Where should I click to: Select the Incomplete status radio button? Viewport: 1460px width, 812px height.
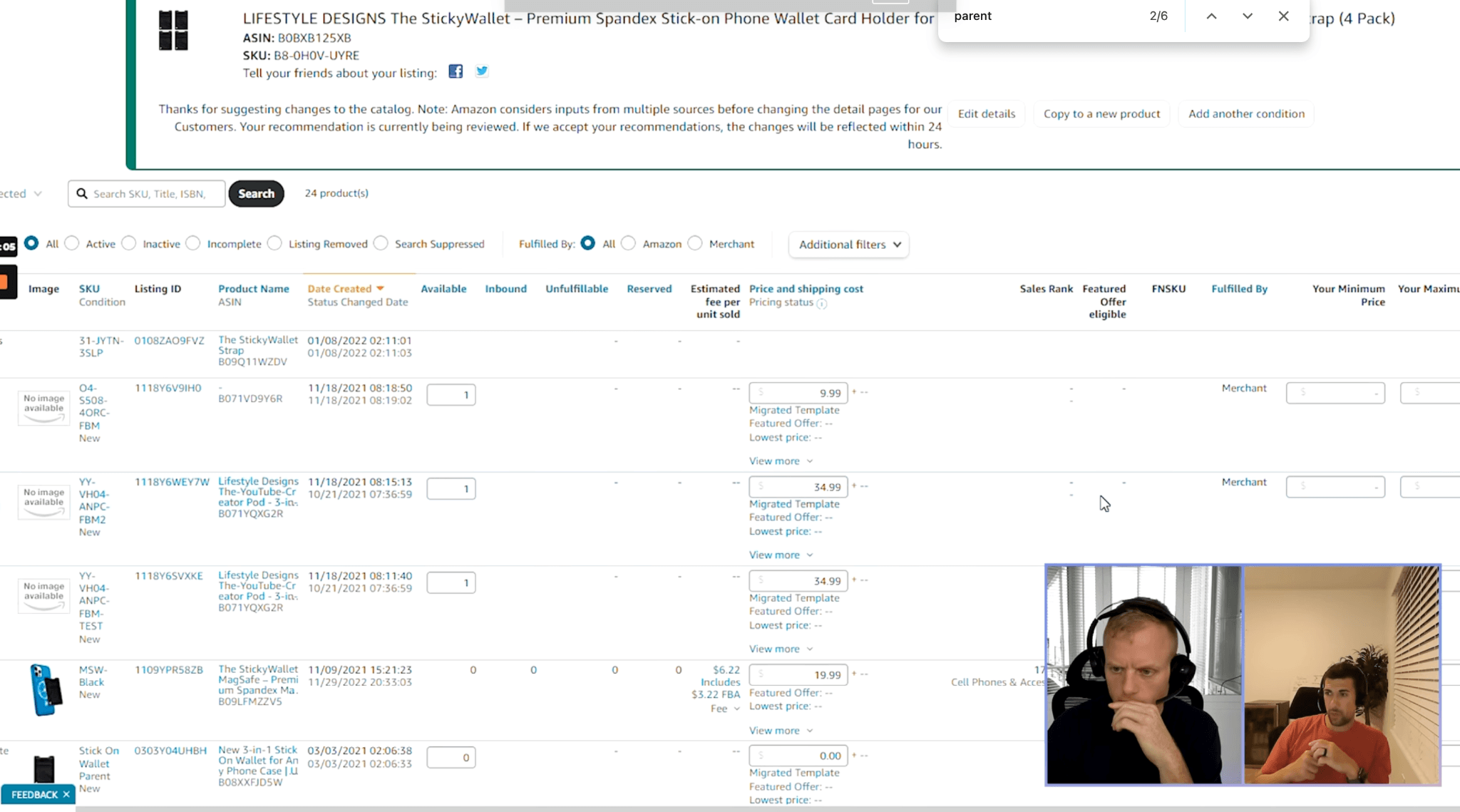pyautogui.click(x=192, y=243)
